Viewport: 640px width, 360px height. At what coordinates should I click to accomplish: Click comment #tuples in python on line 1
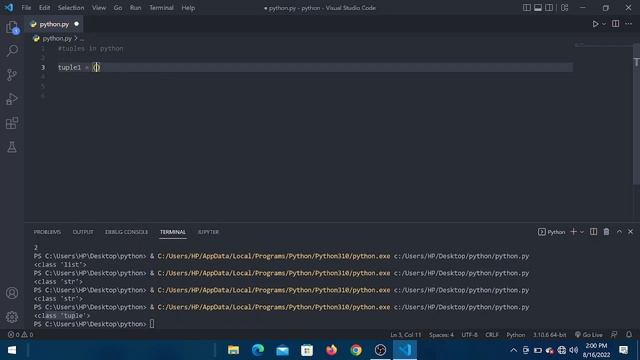click(x=91, y=49)
